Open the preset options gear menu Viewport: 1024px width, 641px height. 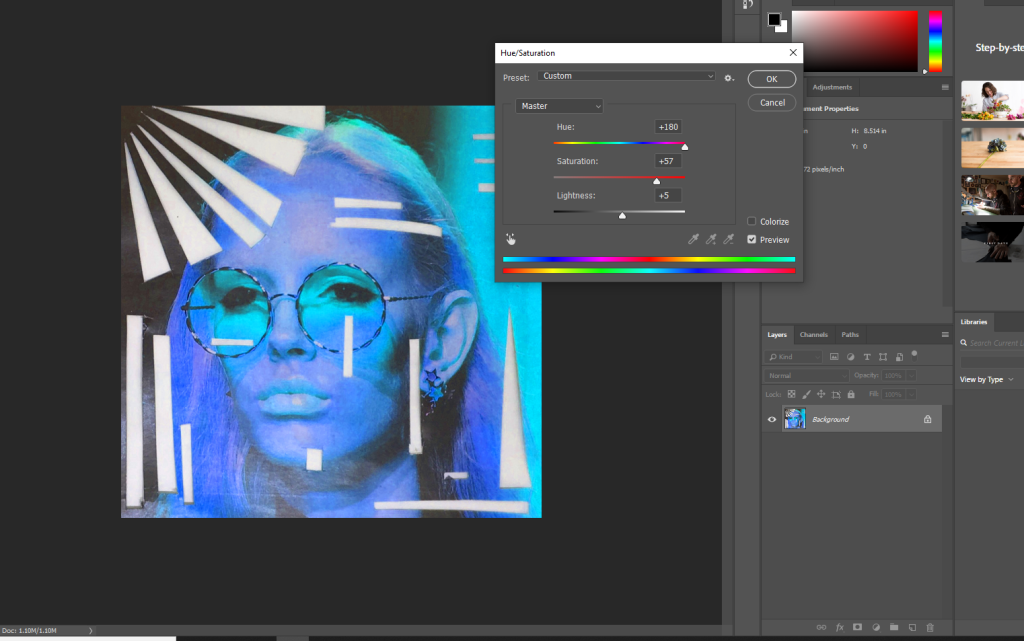coord(729,78)
